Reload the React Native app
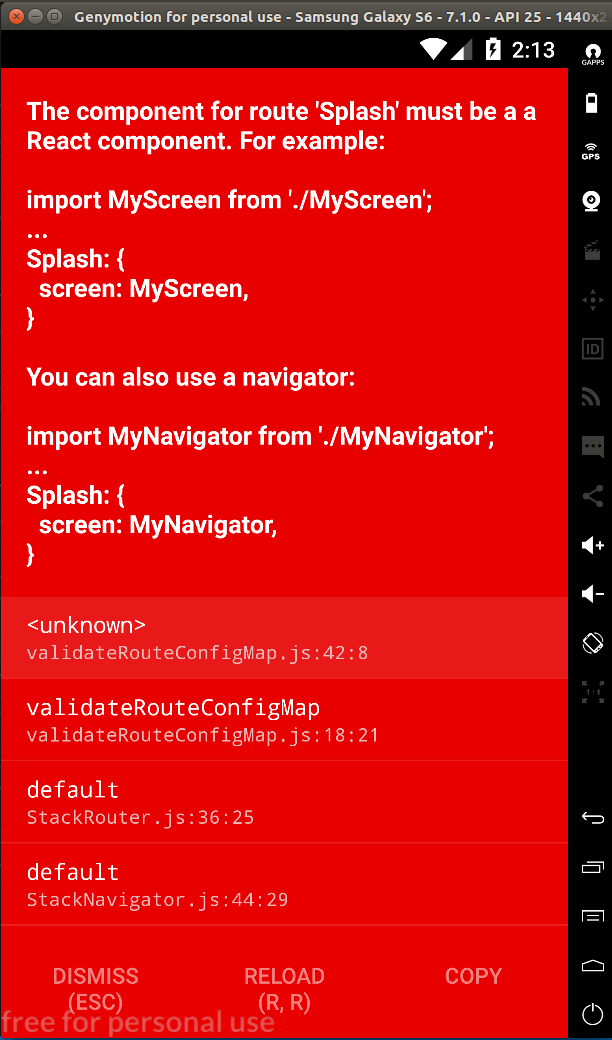The image size is (612, 1040). (284, 988)
